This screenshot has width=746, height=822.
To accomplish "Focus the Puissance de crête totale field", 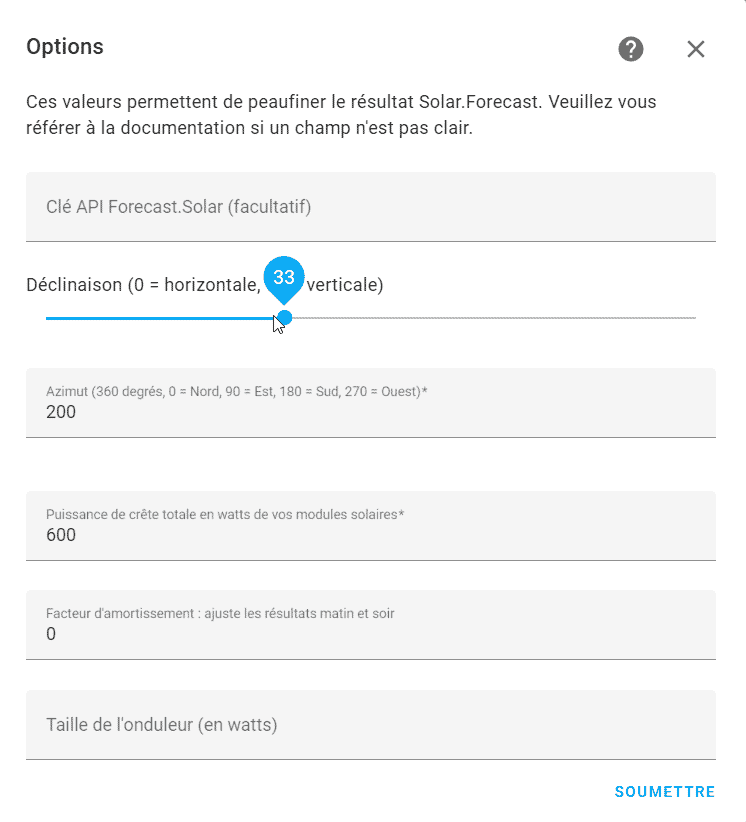I will click(371, 525).
